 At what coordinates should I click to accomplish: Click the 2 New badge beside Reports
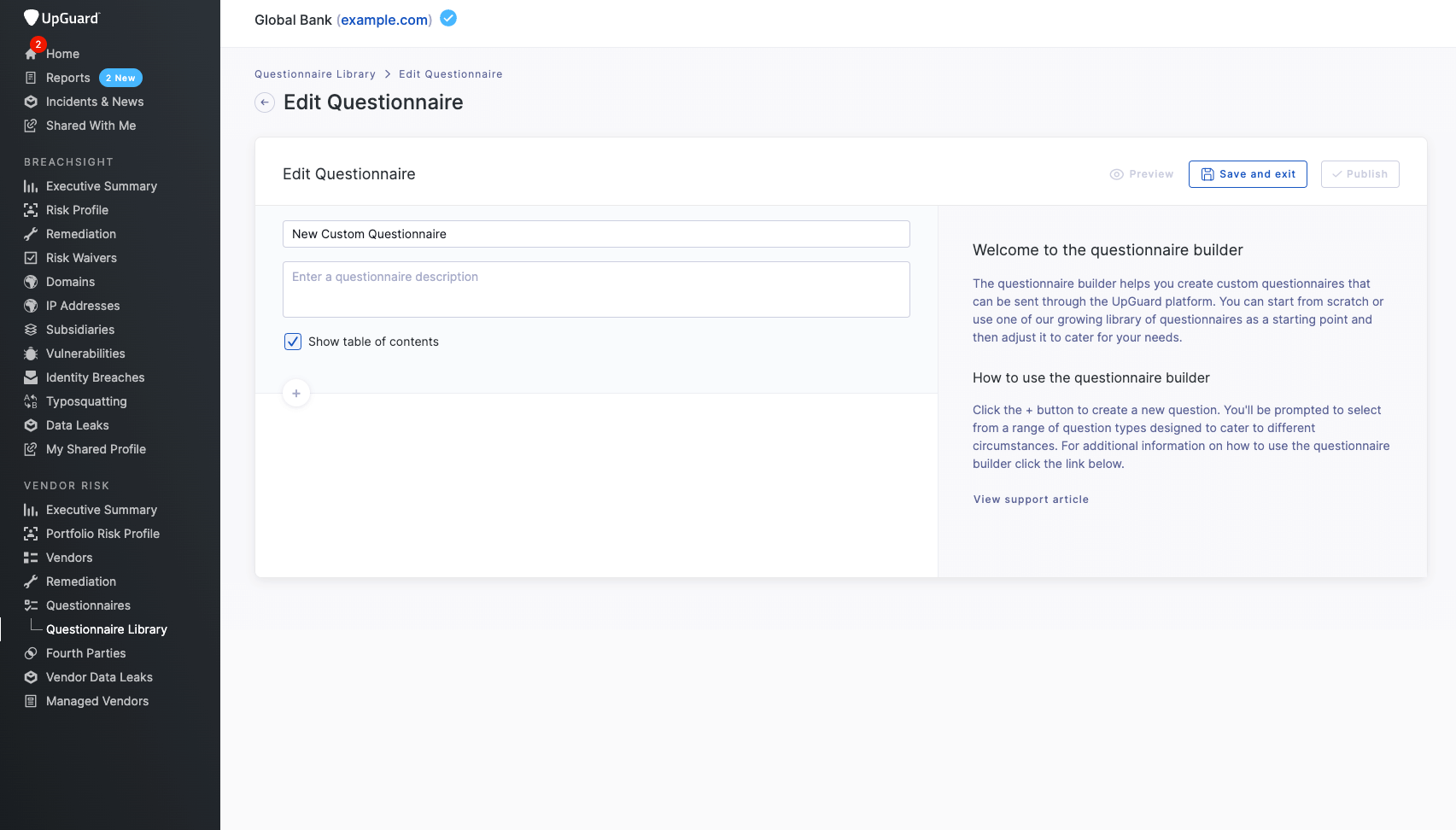120,78
